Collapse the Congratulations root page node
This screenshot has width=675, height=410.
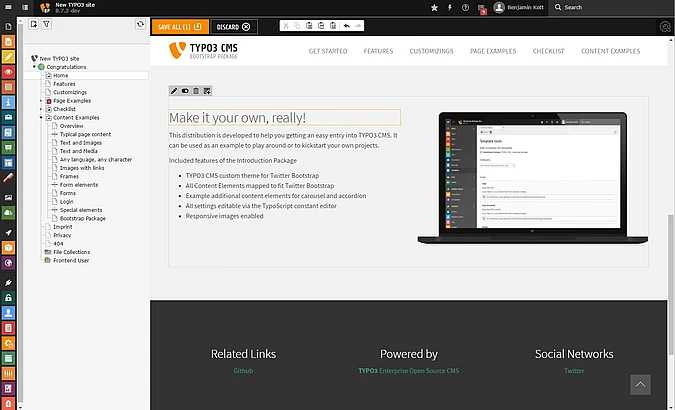click(33, 67)
